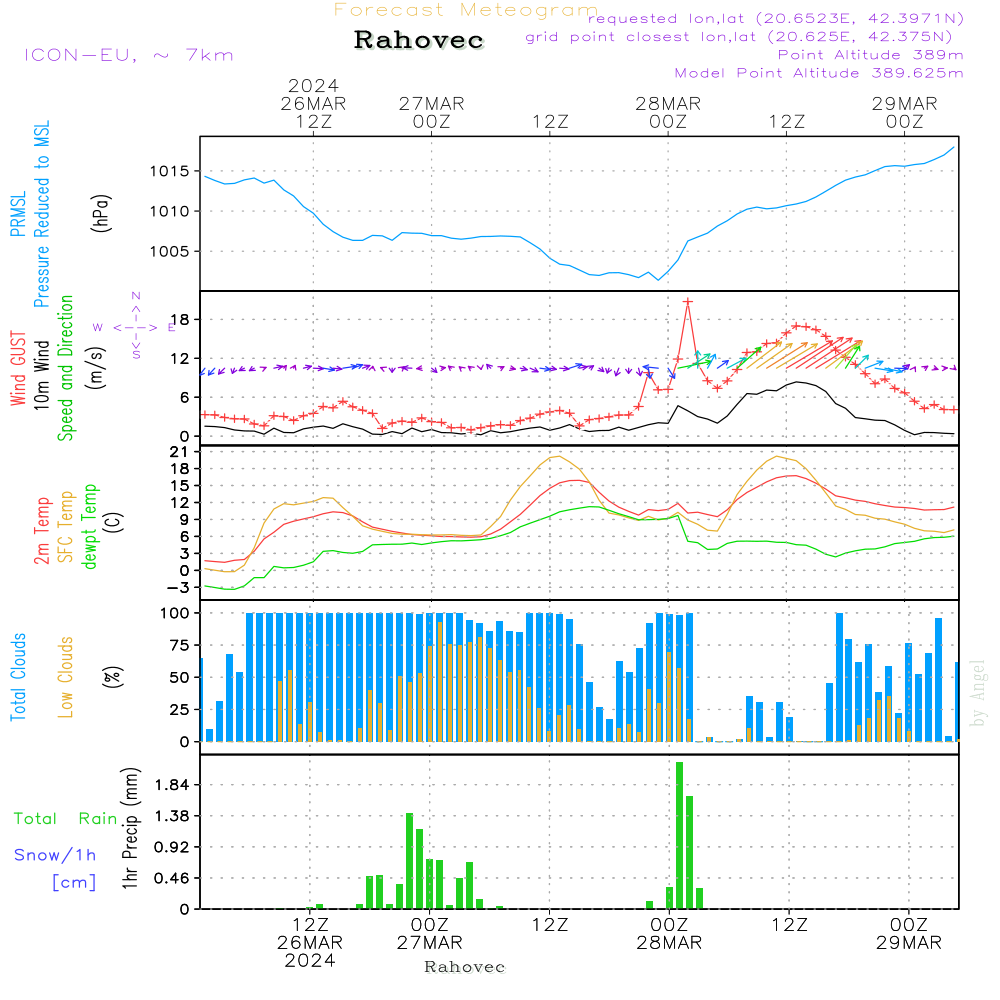Click the 75 tick on cloud axis
Screen dimensions: 1000x1000
[x=179, y=645]
